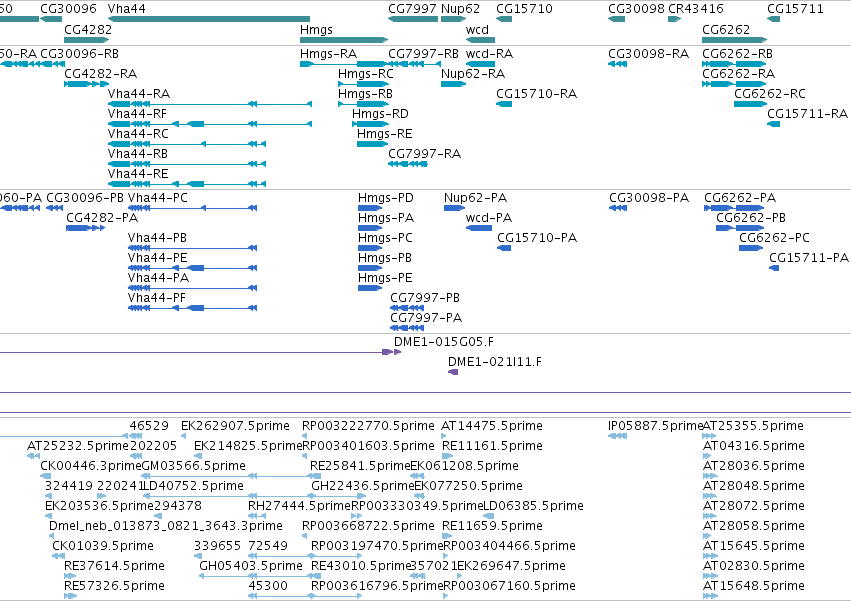Open transcript CG4282-RA
Screen dimensions: 851x601
click(x=86, y=84)
